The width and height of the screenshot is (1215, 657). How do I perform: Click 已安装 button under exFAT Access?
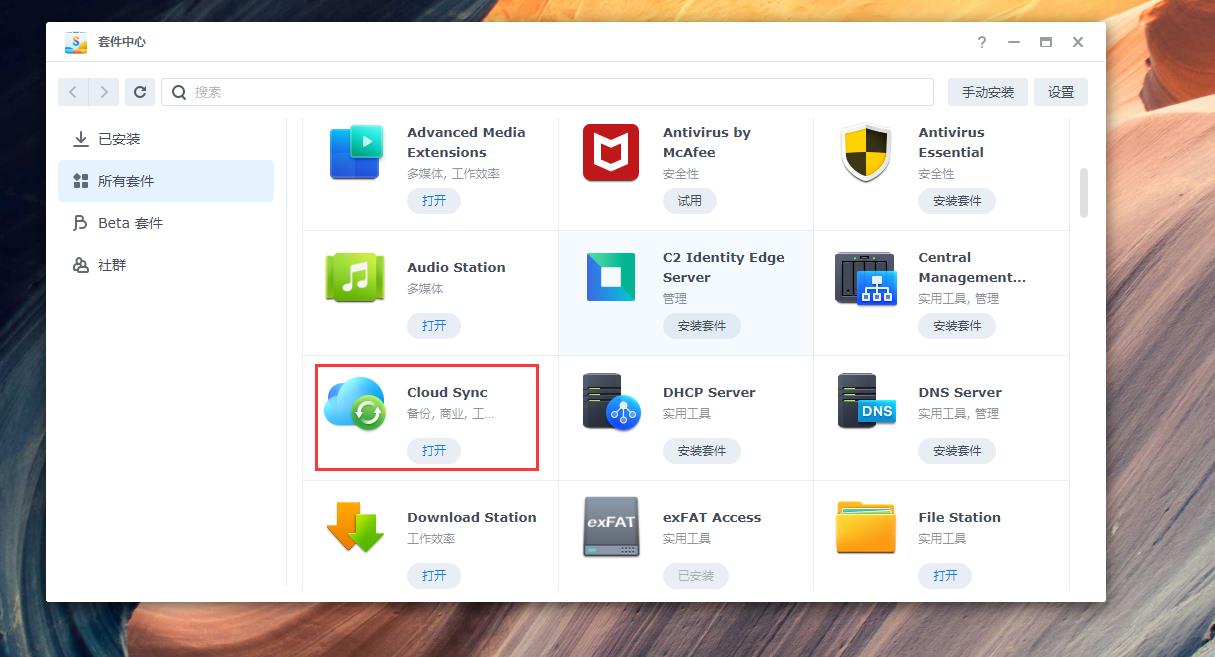click(696, 575)
